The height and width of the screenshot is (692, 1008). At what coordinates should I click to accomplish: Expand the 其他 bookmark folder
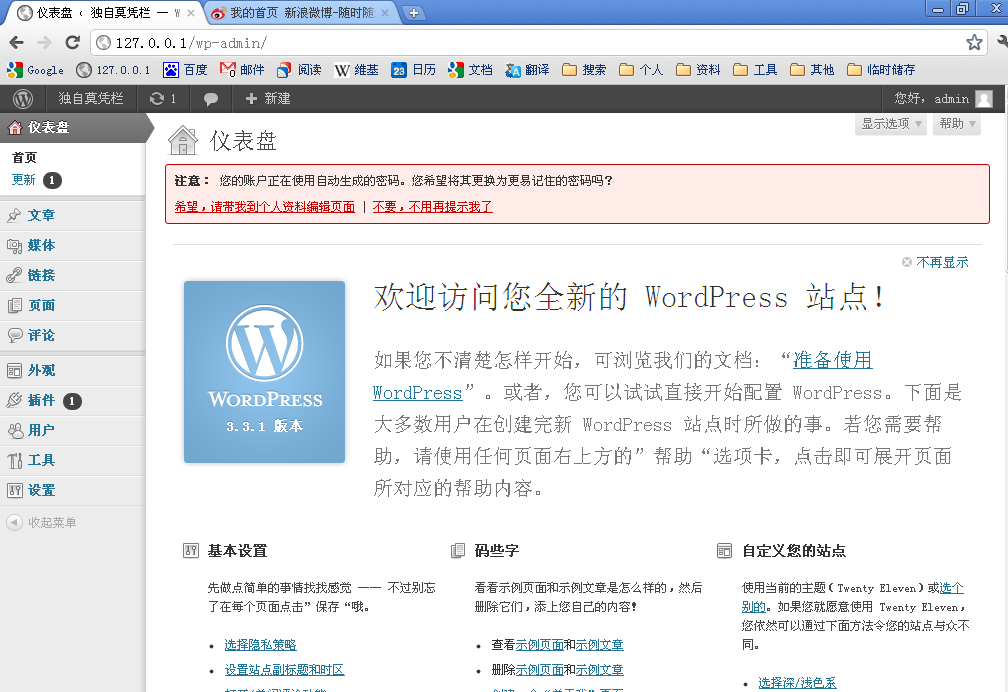click(812, 69)
